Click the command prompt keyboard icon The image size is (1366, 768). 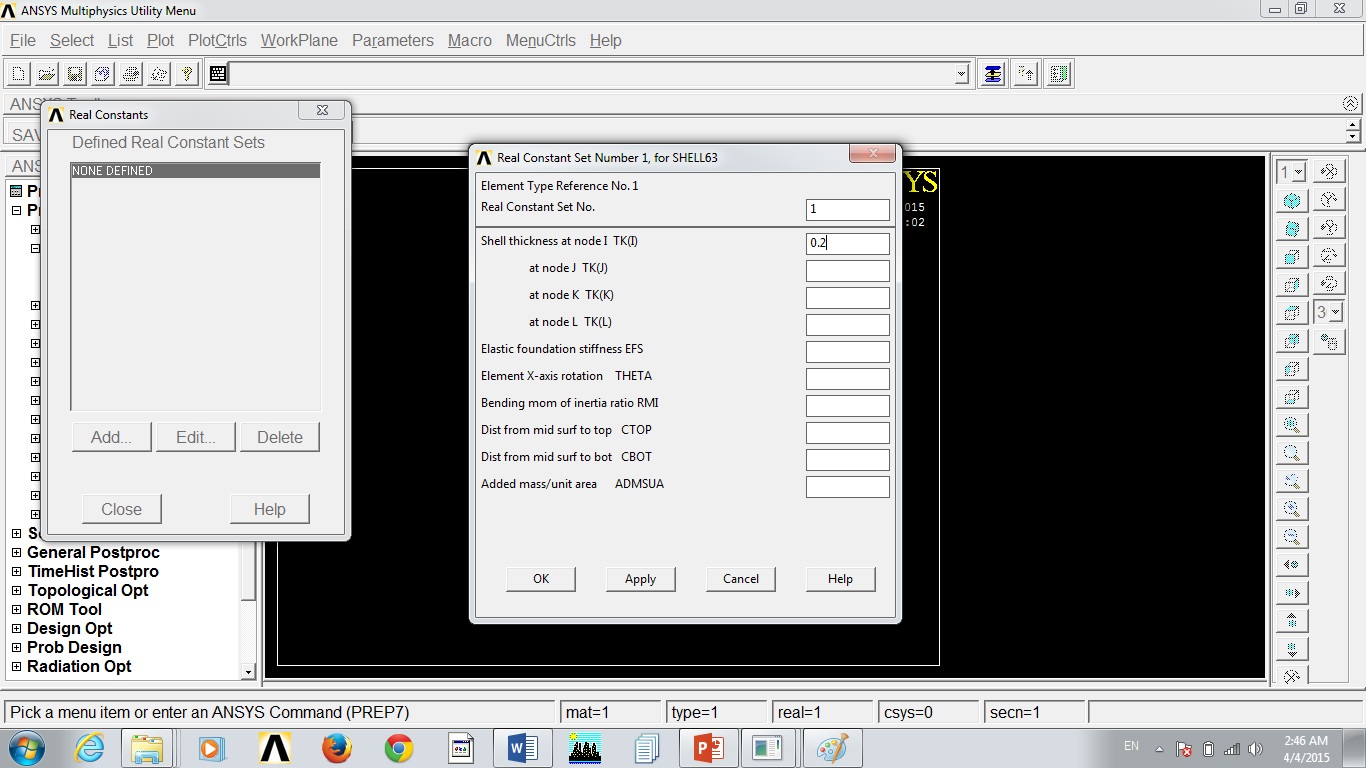click(218, 74)
